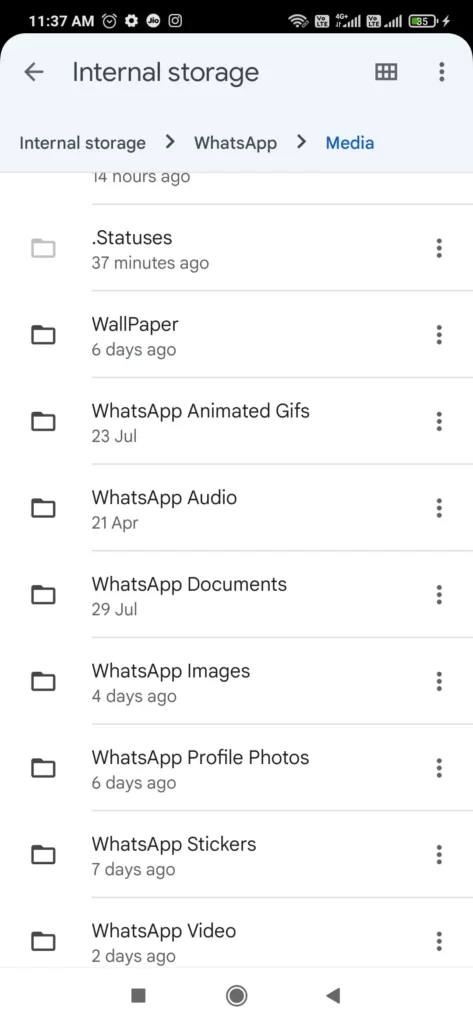Viewport: 473px width, 1024px height.
Task: Go to Internal storage in breadcrumb
Action: 82,143
